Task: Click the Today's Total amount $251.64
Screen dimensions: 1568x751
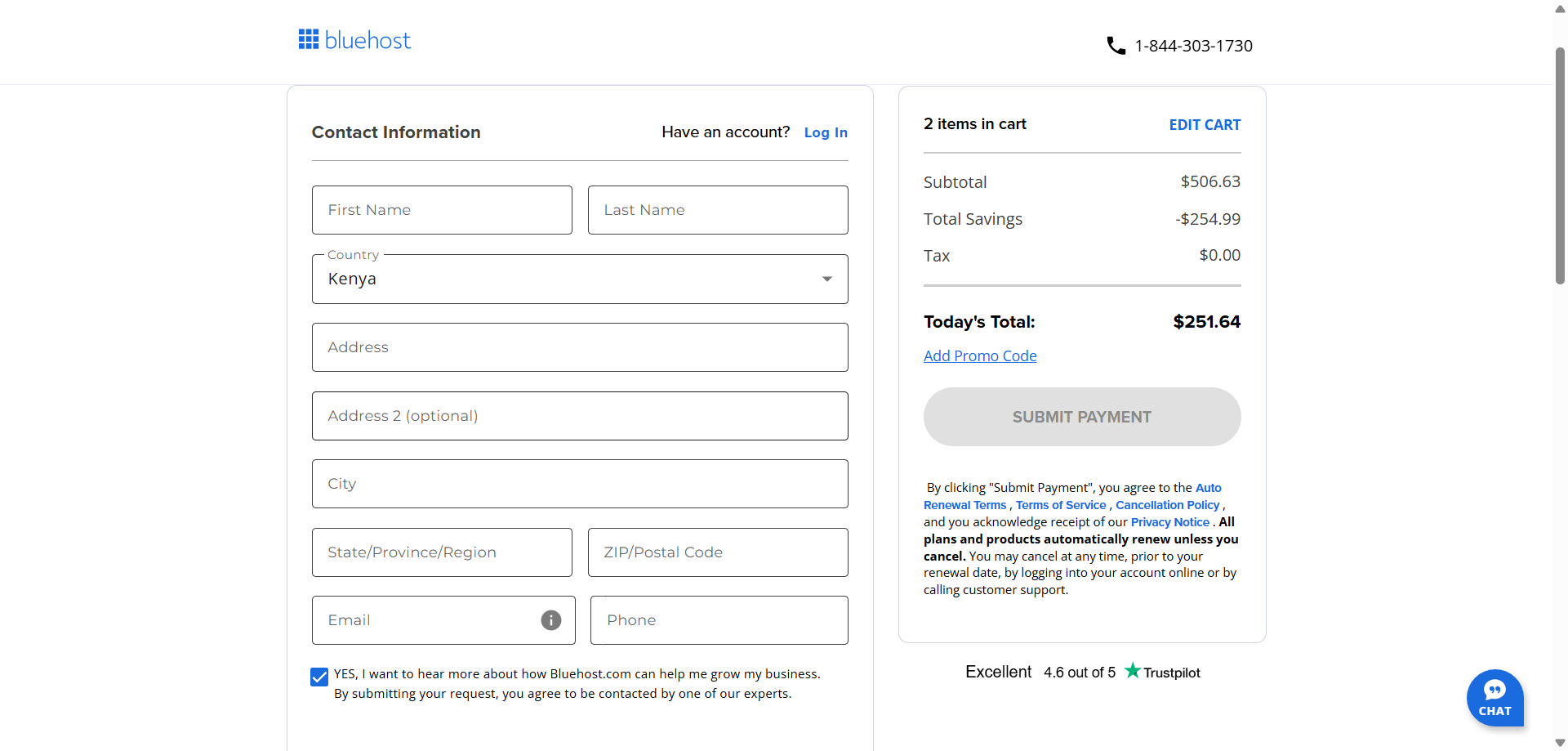Action: click(1206, 322)
